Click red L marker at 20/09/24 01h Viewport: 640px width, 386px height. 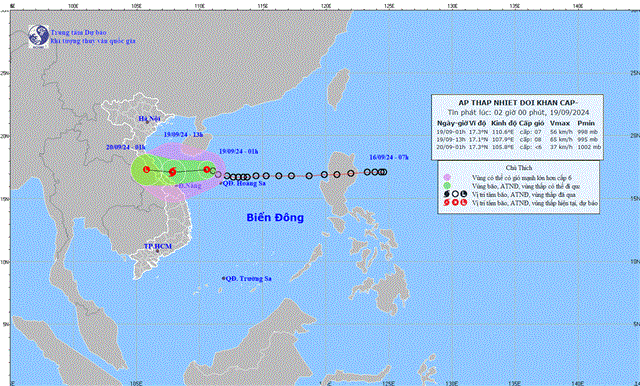click(147, 169)
